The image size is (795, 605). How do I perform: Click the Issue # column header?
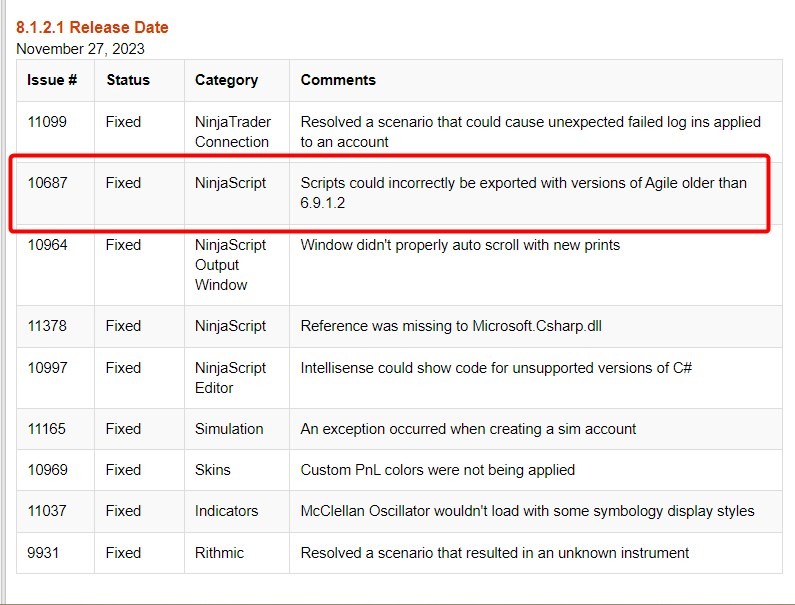[x=52, y=80]
